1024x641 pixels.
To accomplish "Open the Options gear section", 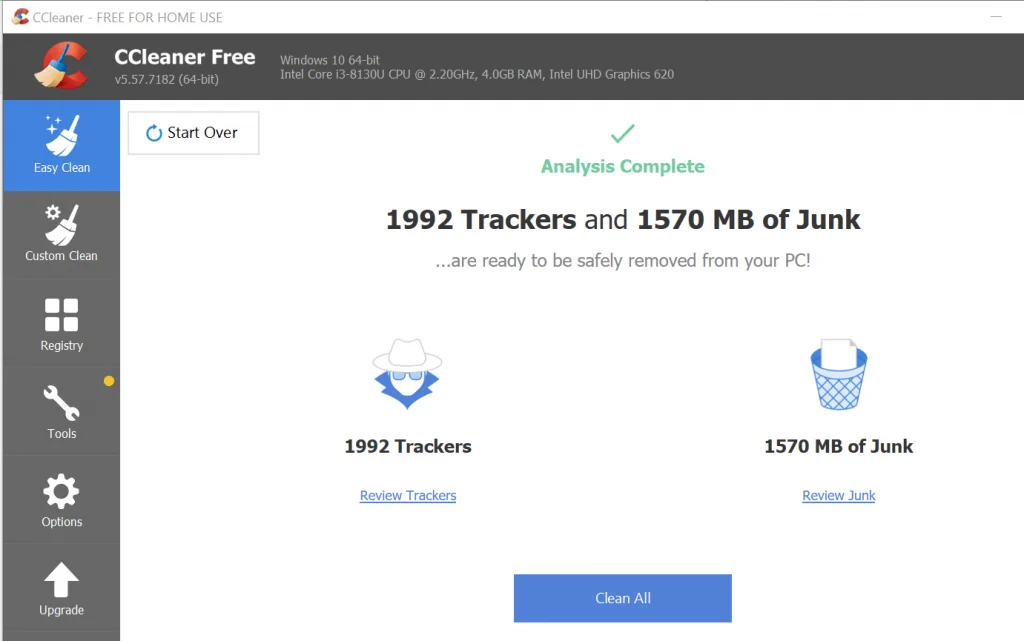I will 61,499.
